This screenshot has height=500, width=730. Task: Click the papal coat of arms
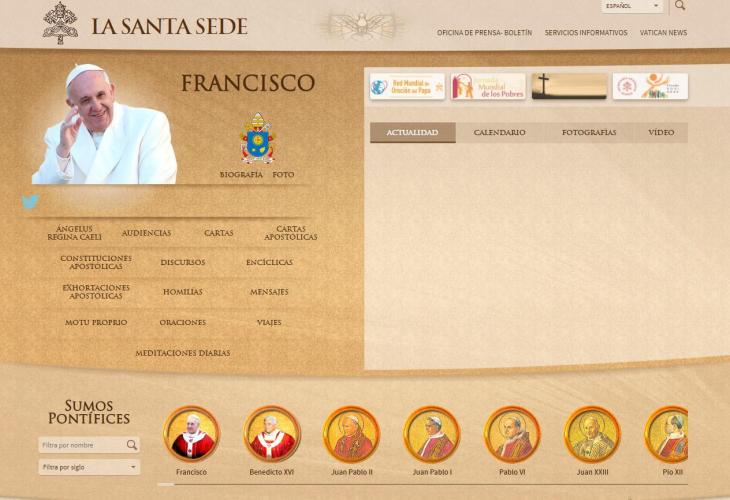[257, 138]
